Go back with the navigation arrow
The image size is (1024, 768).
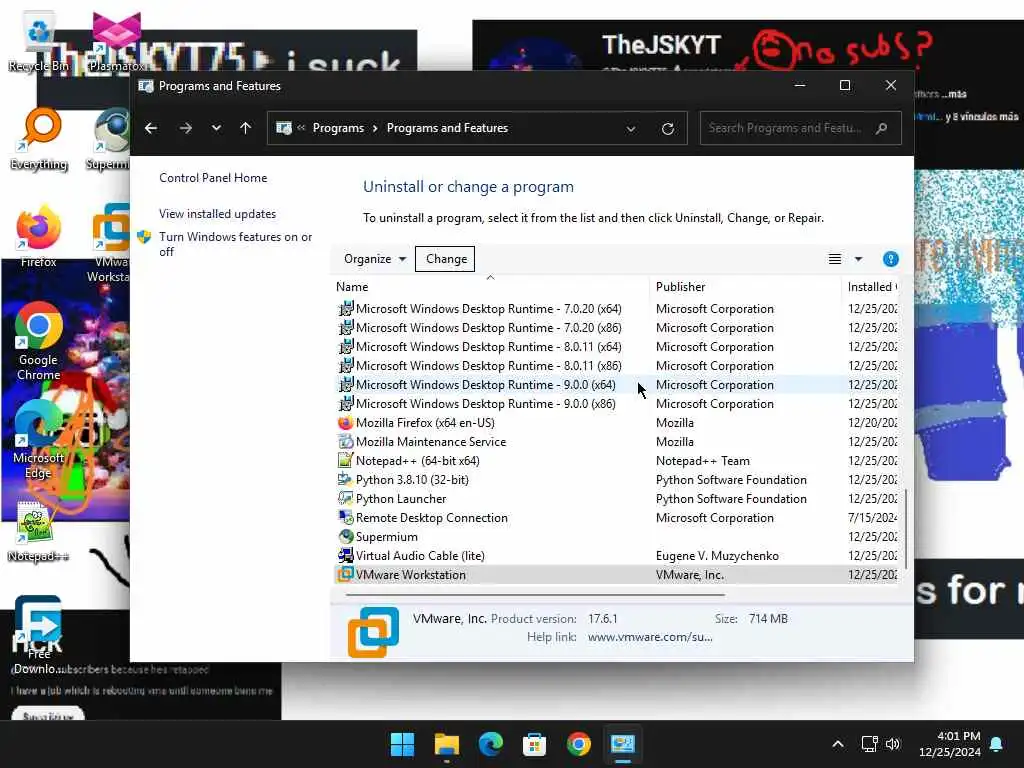(x=151, y=128)
